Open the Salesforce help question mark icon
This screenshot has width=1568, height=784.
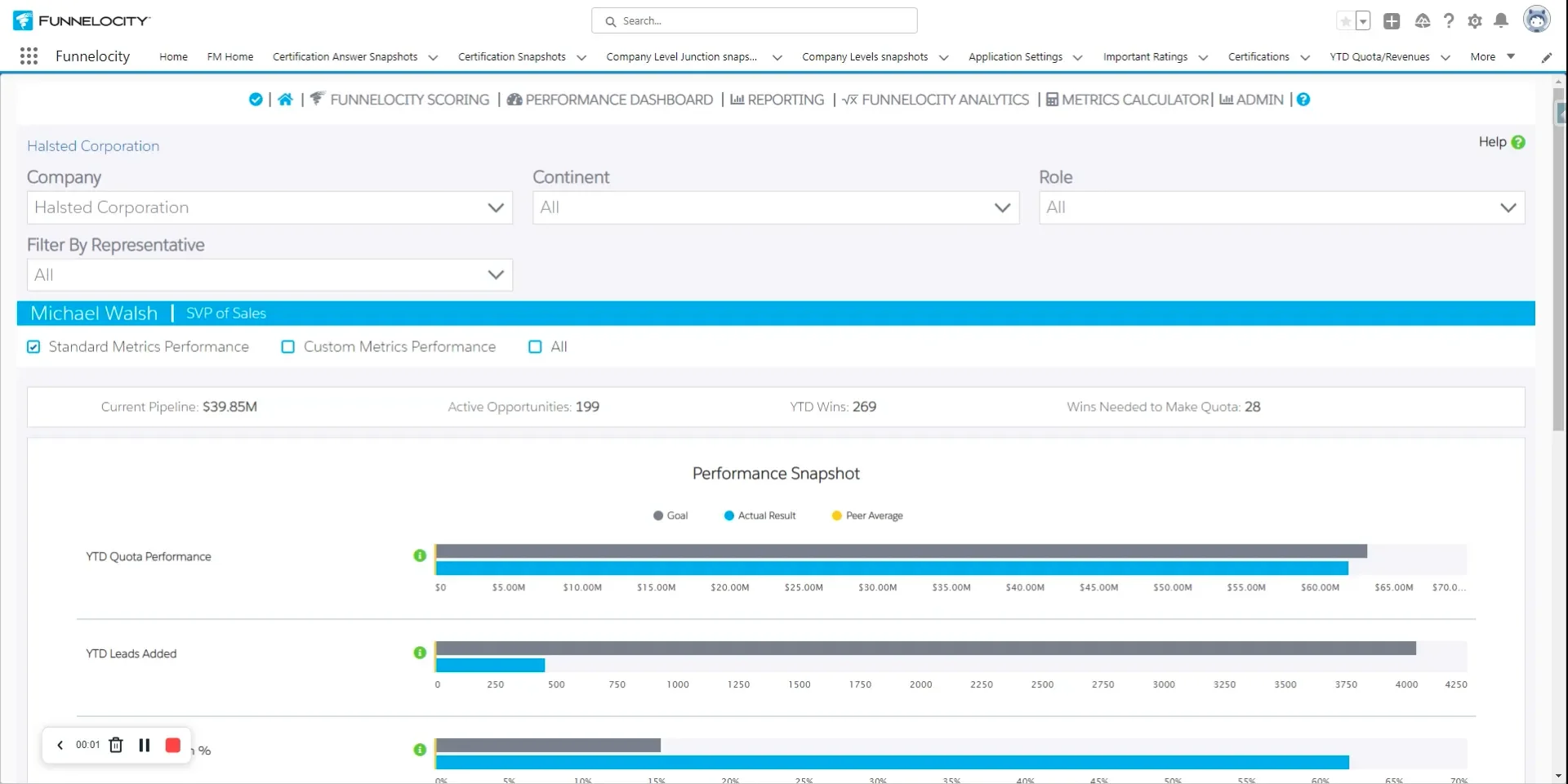pos(1448,21)
